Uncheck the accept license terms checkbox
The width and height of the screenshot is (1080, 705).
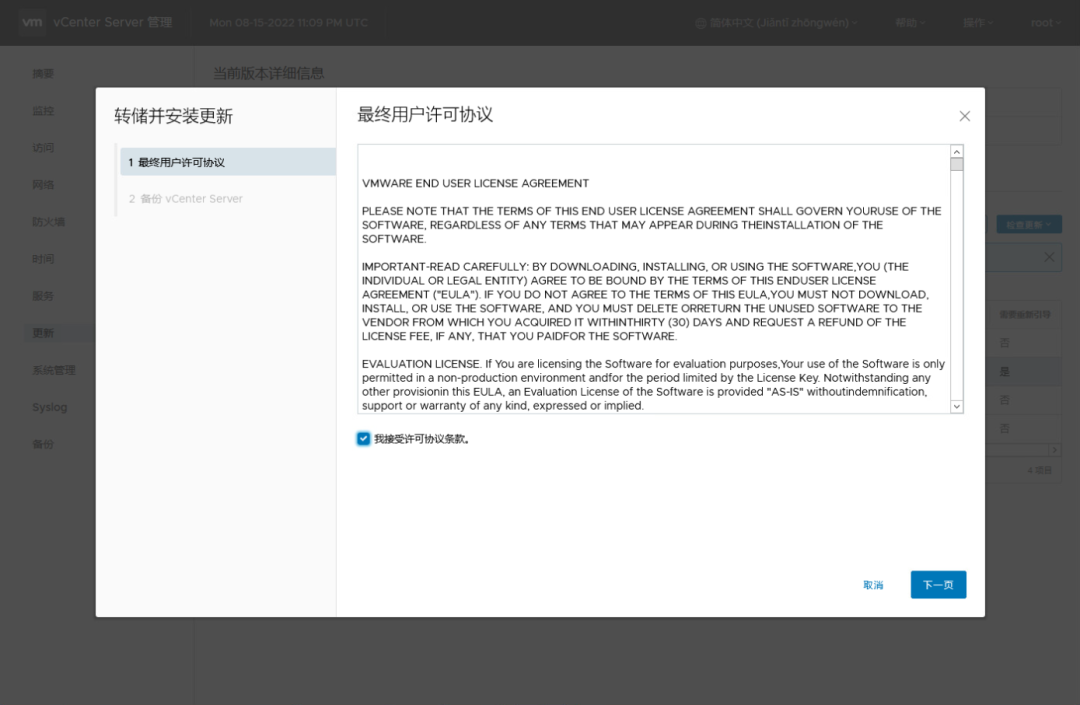(364, 439)
